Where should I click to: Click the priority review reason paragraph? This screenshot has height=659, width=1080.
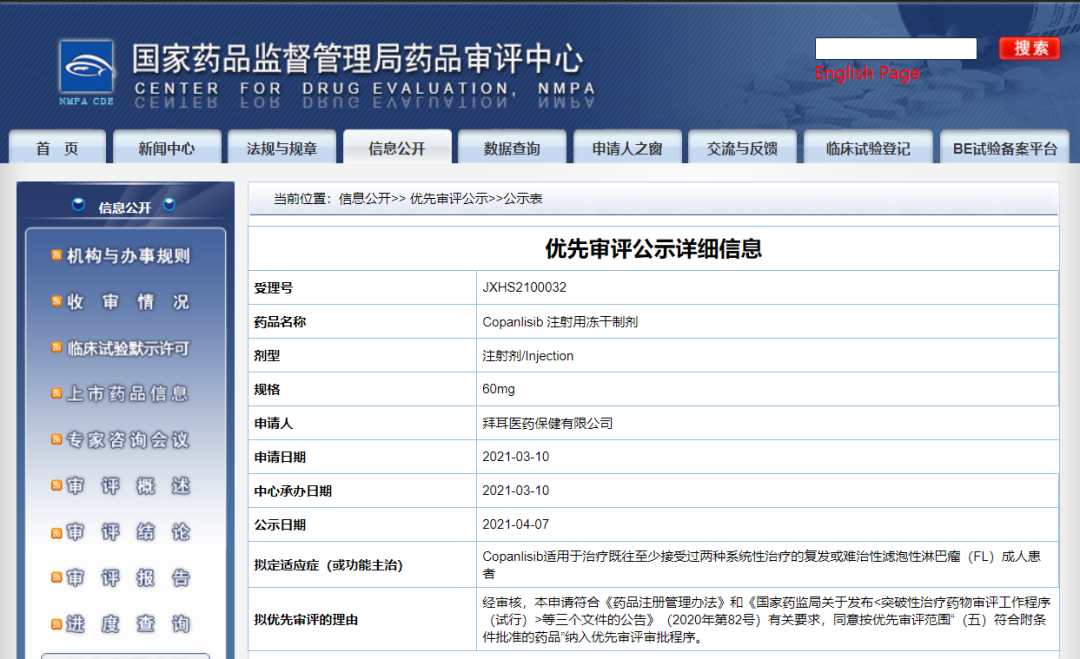tap(766, 619)
